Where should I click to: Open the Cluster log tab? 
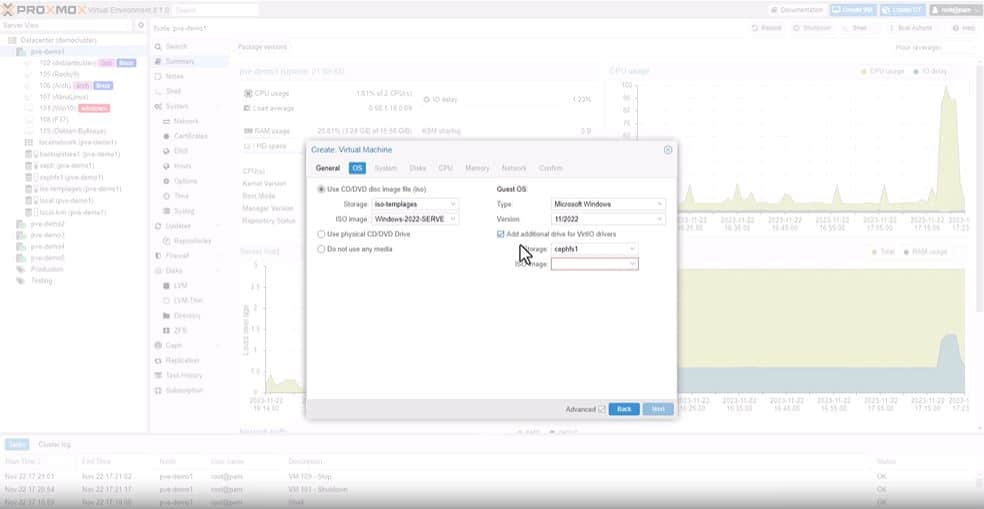click(x=55, y=444)
